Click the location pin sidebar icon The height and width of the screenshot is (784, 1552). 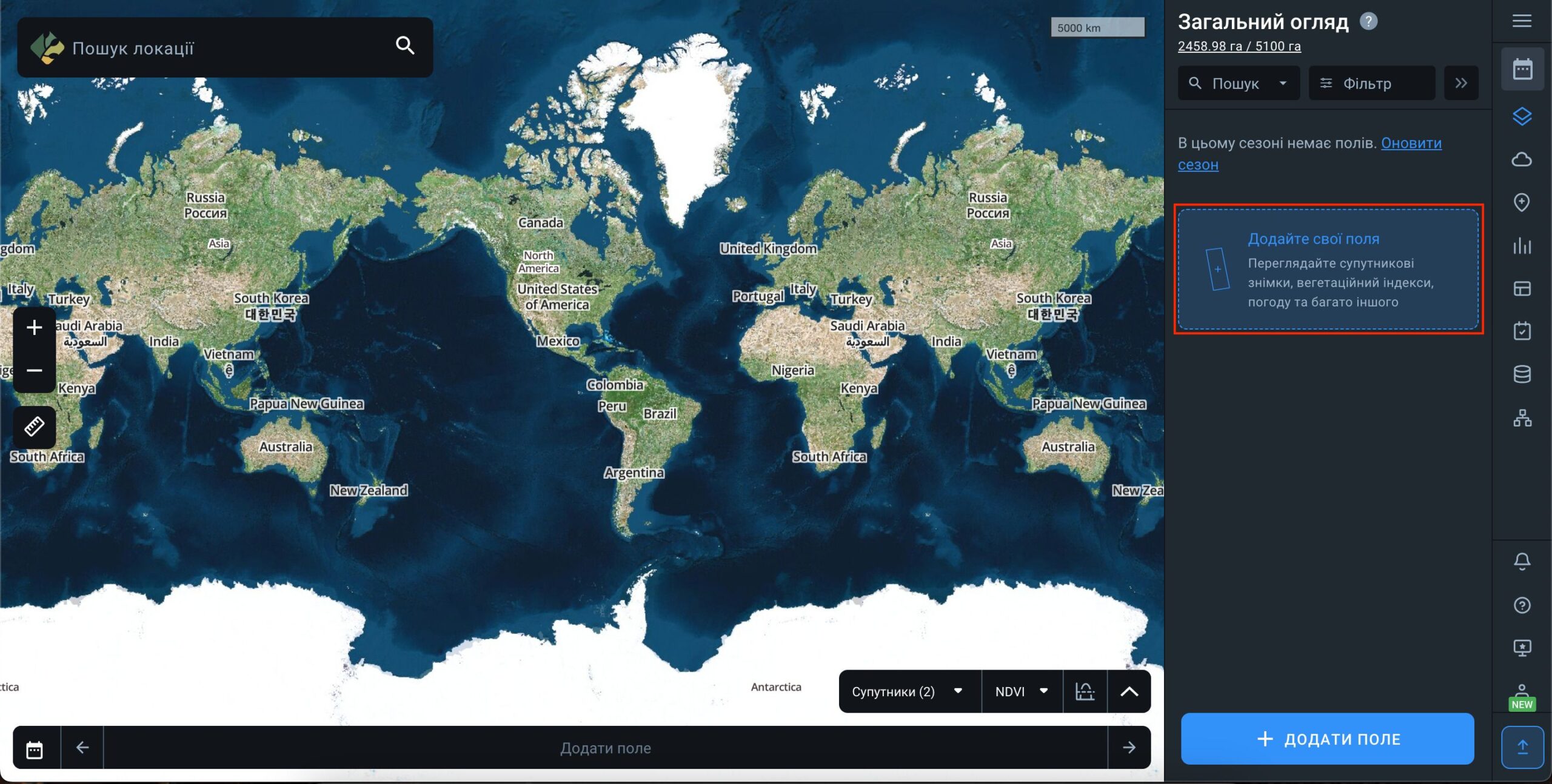[1521, 202]
